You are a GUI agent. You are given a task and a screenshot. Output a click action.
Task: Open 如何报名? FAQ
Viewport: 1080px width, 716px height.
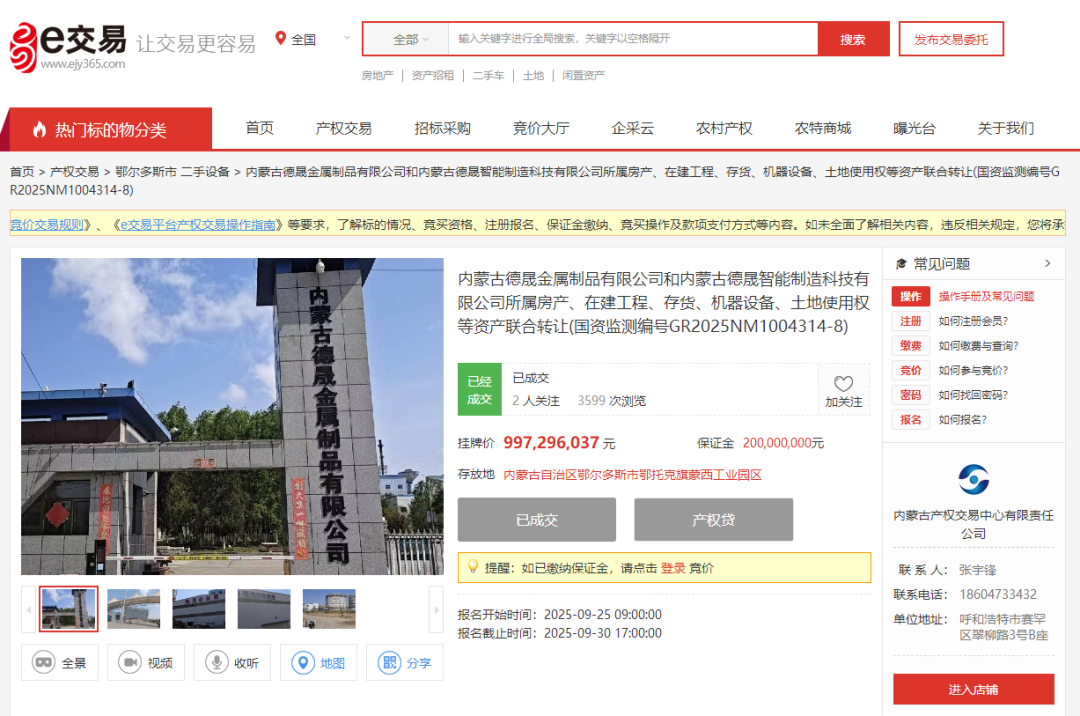(963, 420)
